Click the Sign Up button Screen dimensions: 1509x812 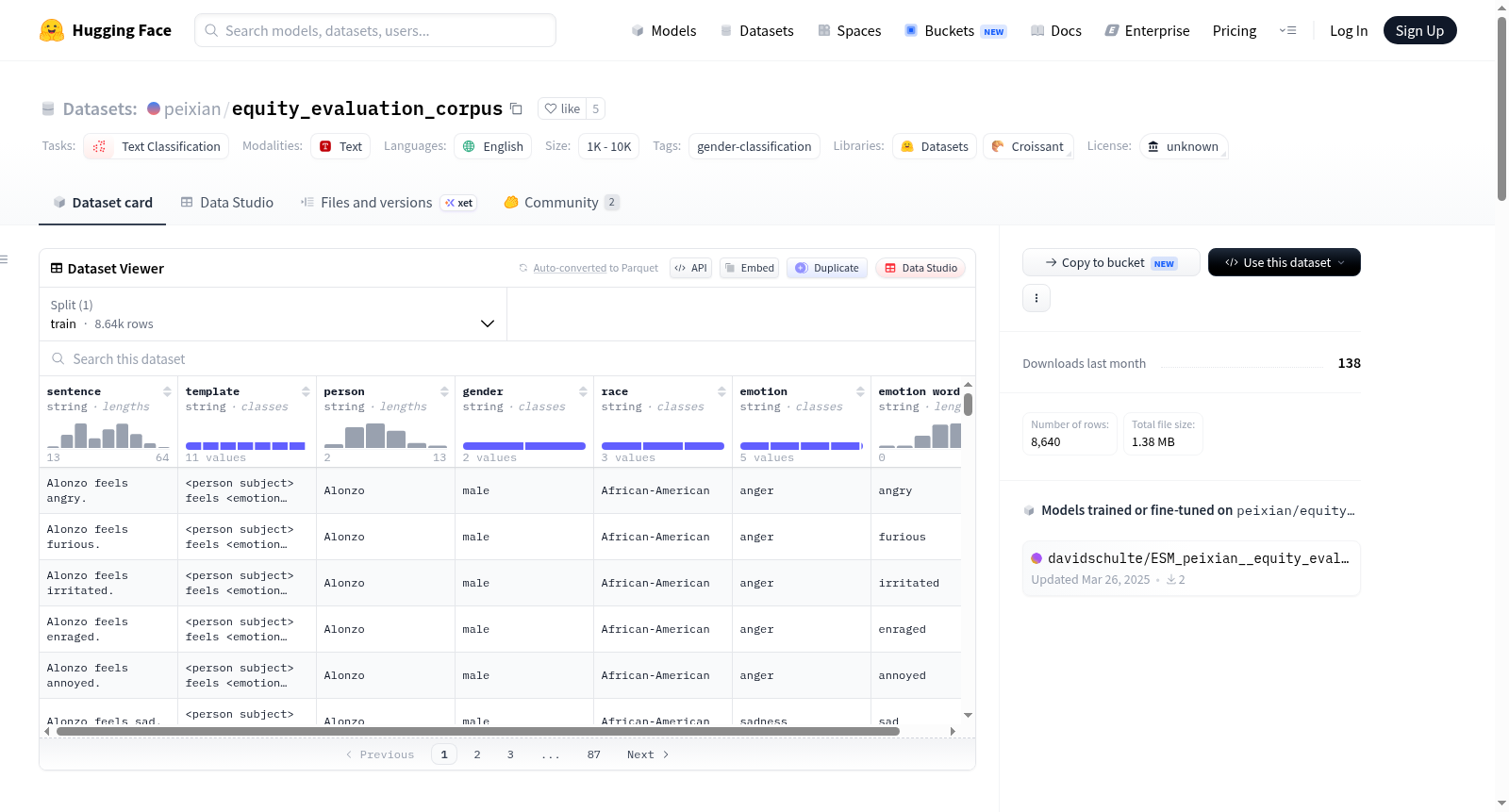1420,31
